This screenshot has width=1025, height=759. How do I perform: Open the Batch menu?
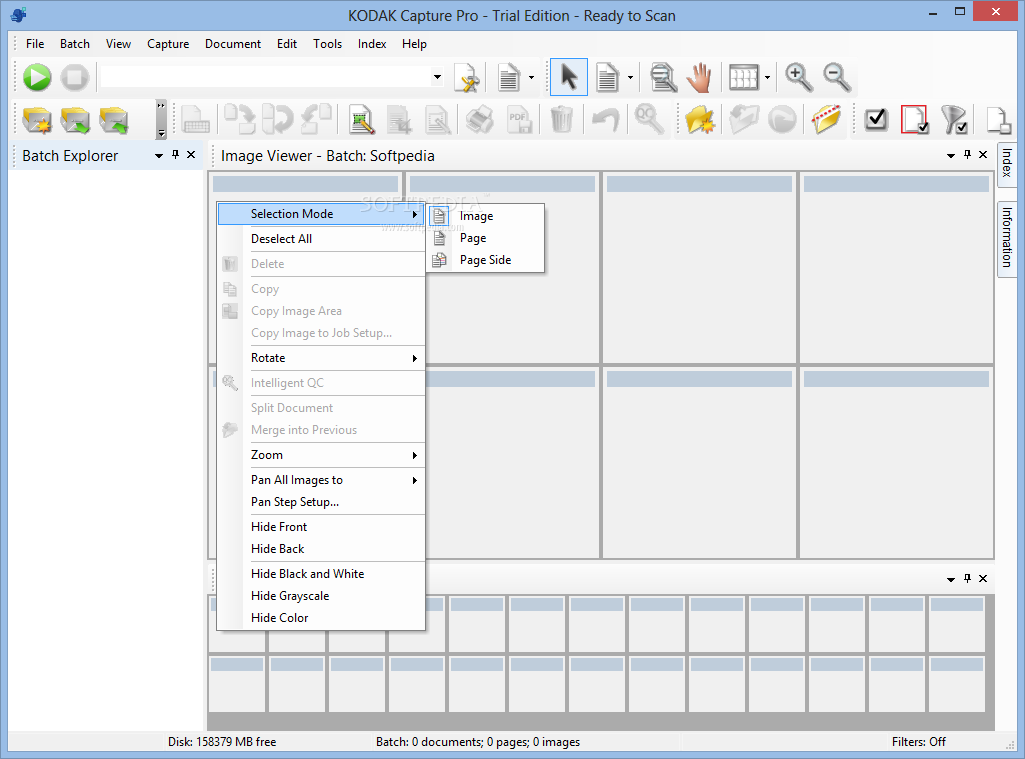(x=75, y=44)
